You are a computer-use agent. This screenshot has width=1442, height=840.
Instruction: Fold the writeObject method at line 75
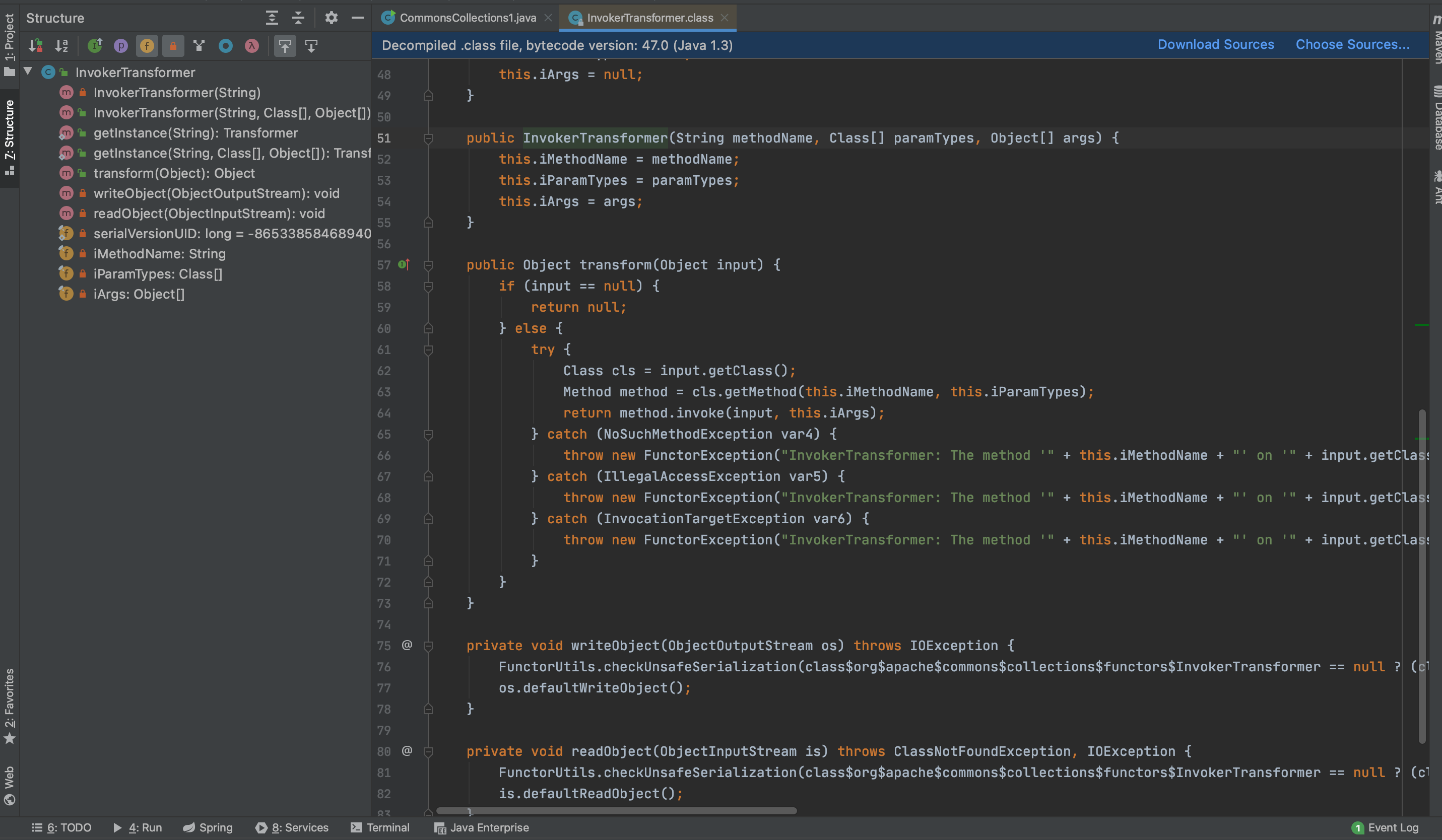coord(428,646)
